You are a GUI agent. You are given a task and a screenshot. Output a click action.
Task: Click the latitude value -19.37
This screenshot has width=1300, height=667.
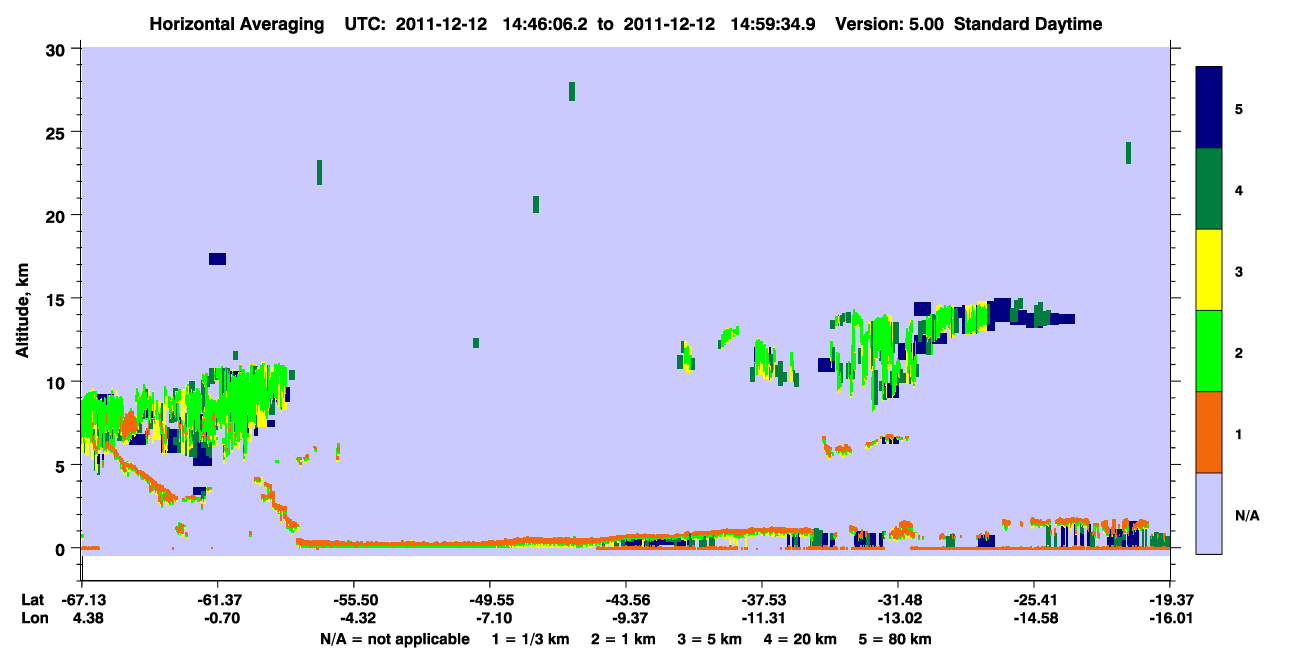click(1170, 600)
